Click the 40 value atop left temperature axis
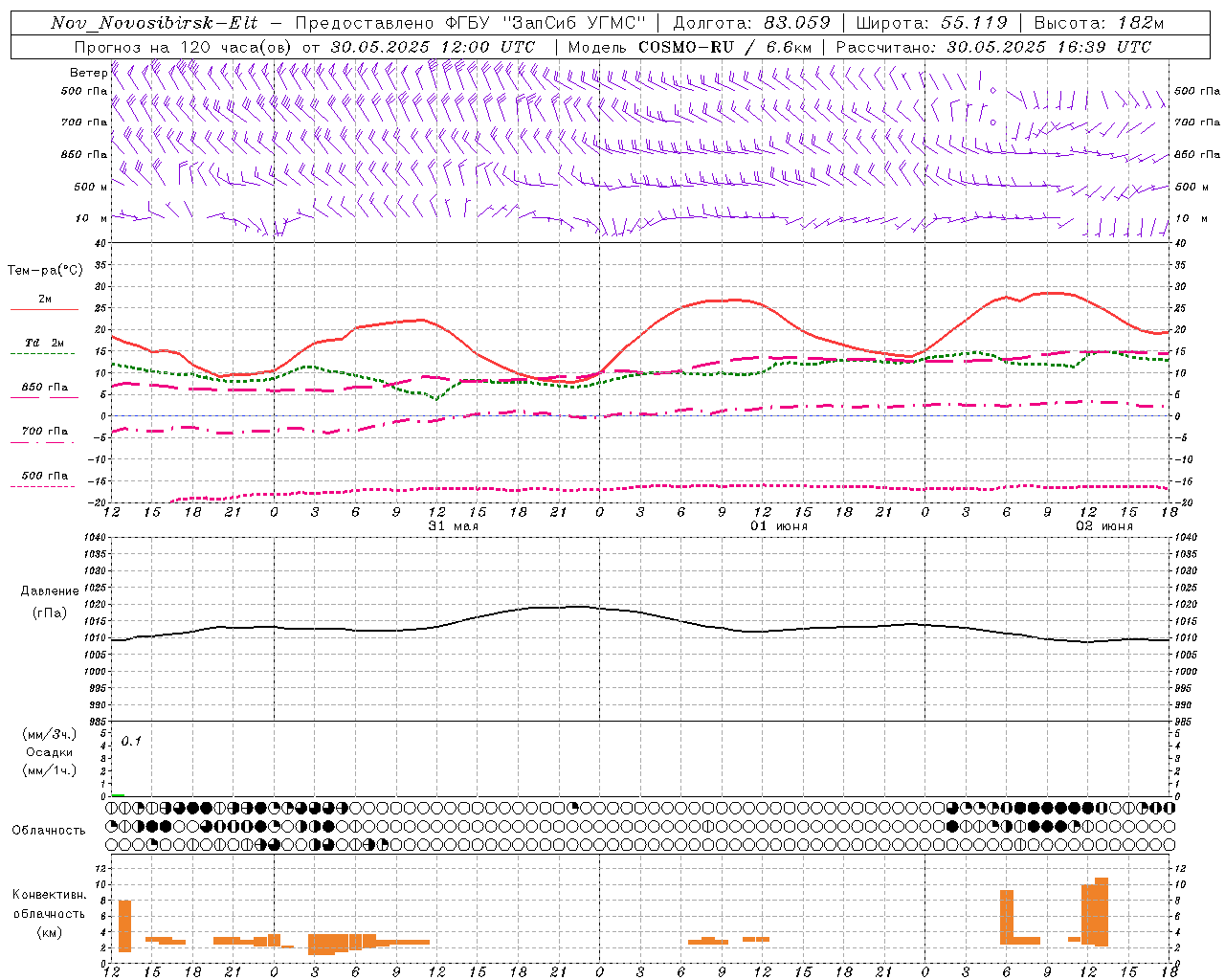The width and height of the screenshot is (1225, 980). tap(100, 243)
